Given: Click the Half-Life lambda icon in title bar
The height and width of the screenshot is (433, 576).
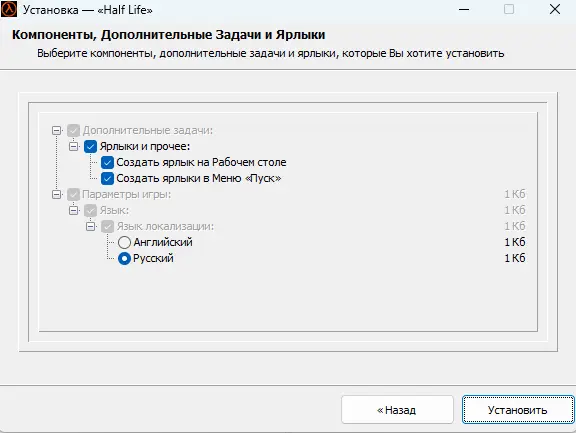Looking at the screenshot, I should click(x=9, y=9).
